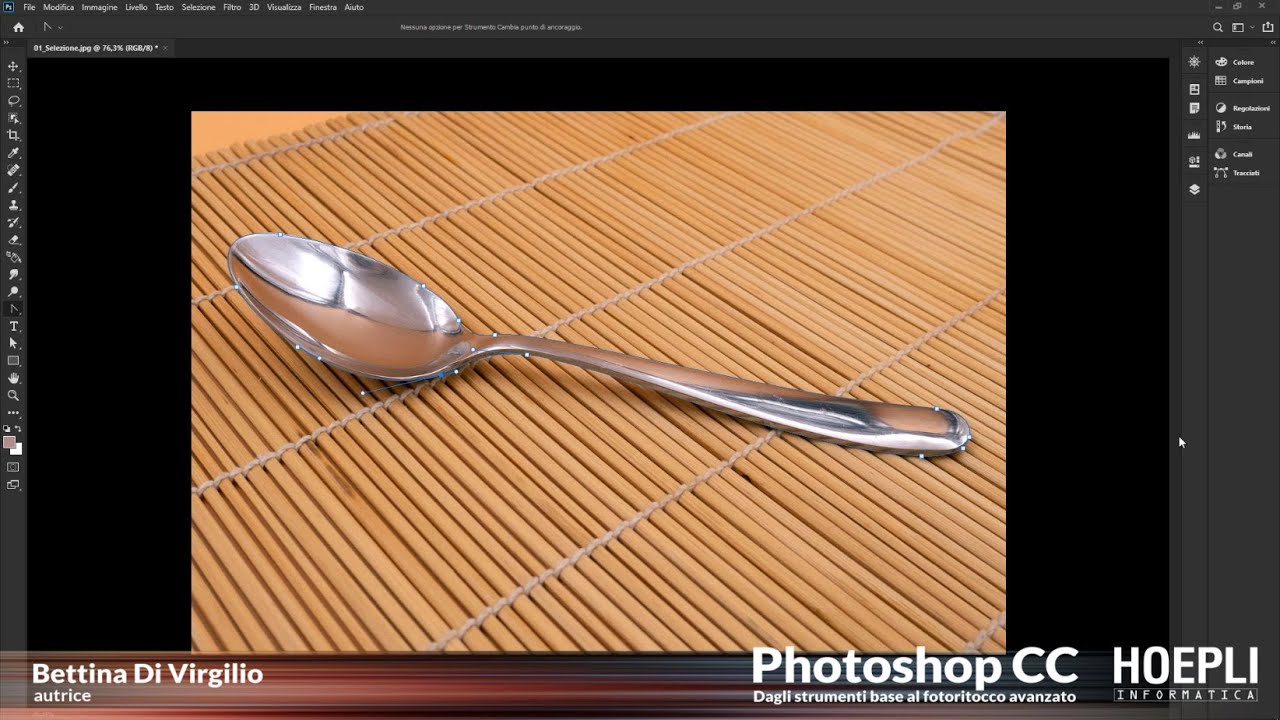The image size is (1280, 720).
Task: Select the Eraser tool
Action: pos(13,240)
